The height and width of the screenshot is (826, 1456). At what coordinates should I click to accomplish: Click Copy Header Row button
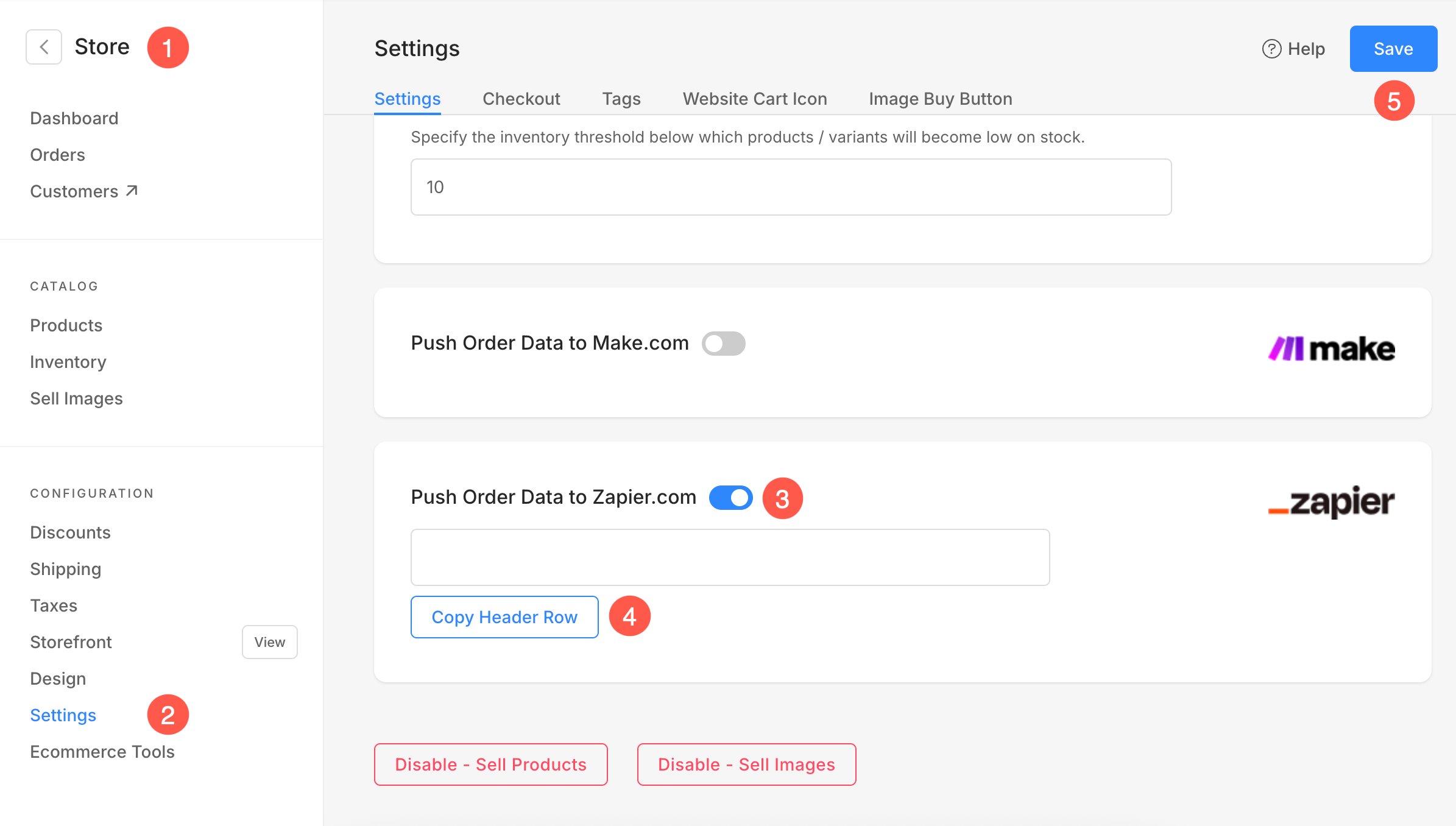pos(504,617)
